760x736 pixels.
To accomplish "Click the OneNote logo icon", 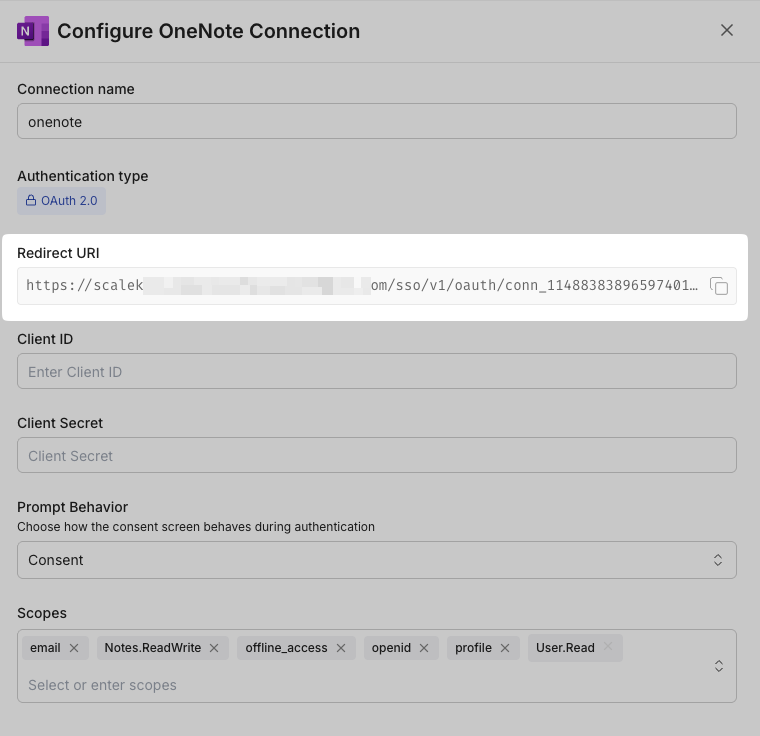I will tap(33, 31).
